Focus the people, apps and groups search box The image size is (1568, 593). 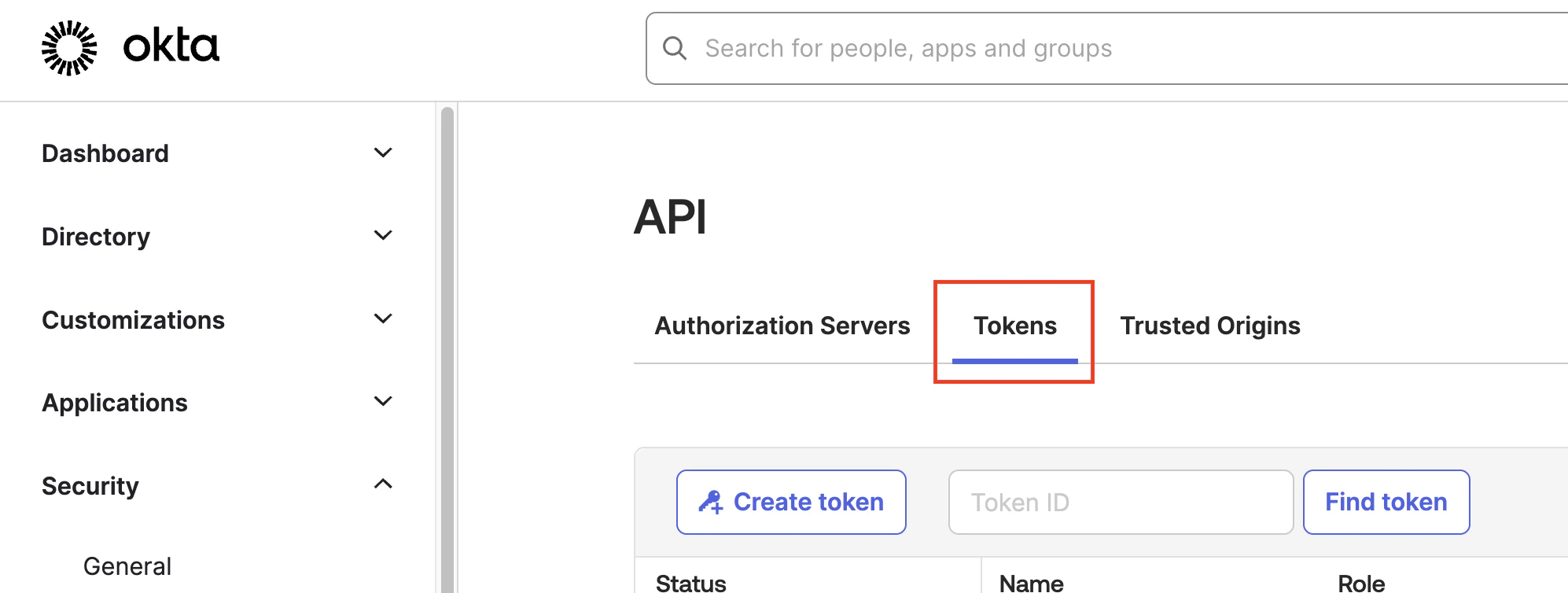coord(1107,48)
